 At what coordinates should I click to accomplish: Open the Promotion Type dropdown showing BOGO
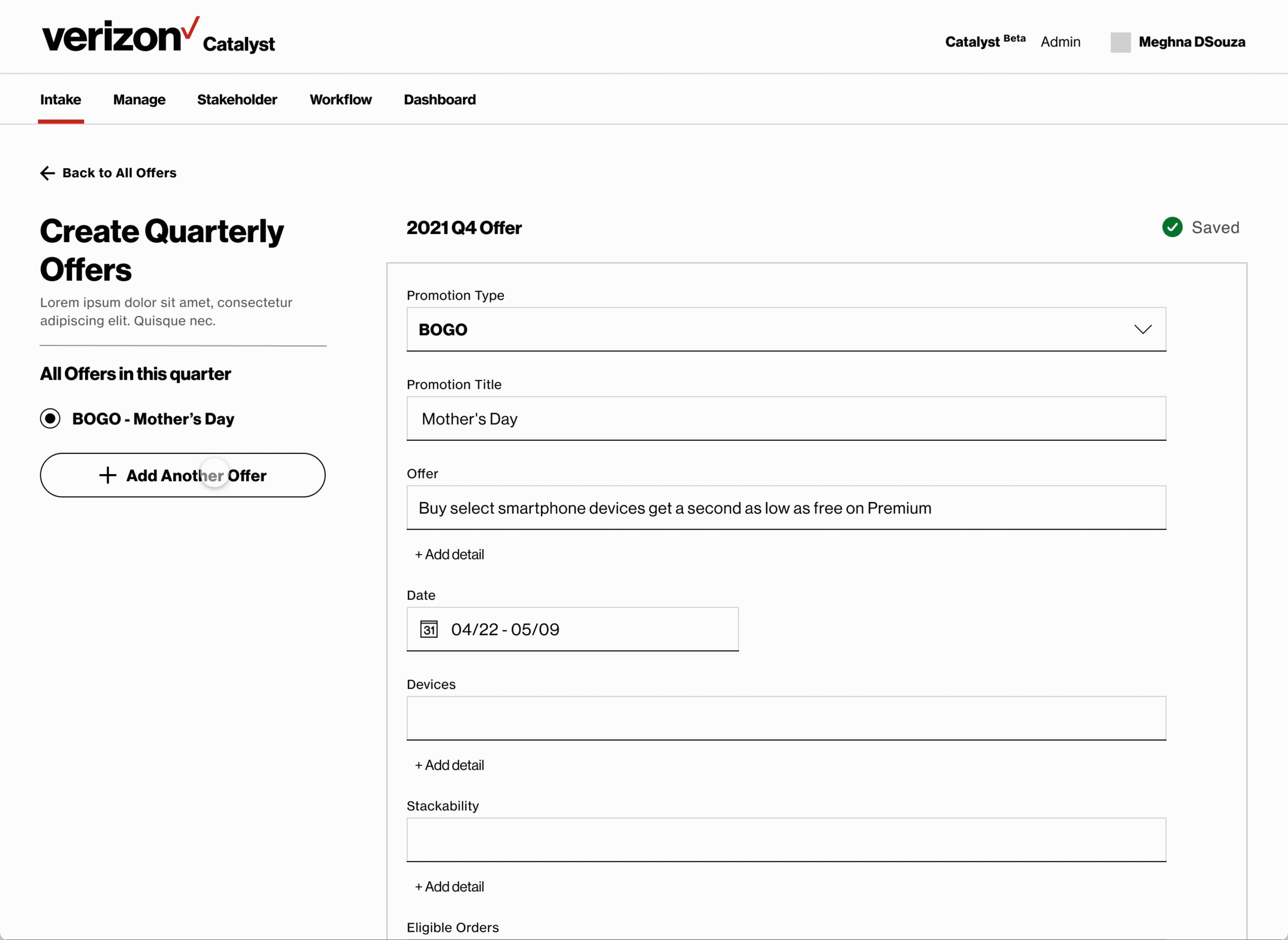[786, 329]
